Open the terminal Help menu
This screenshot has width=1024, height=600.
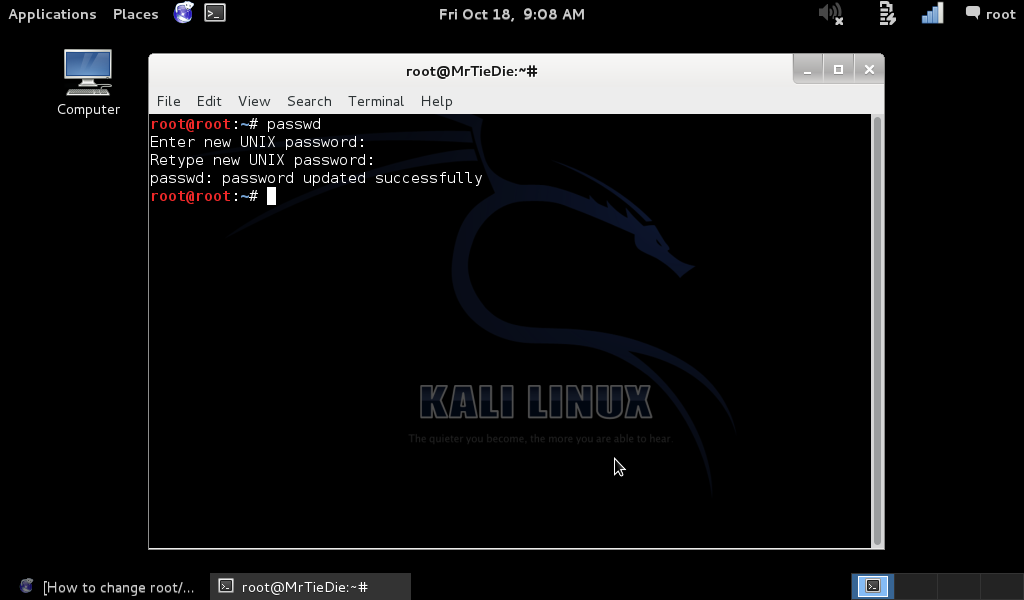[436, 101]
